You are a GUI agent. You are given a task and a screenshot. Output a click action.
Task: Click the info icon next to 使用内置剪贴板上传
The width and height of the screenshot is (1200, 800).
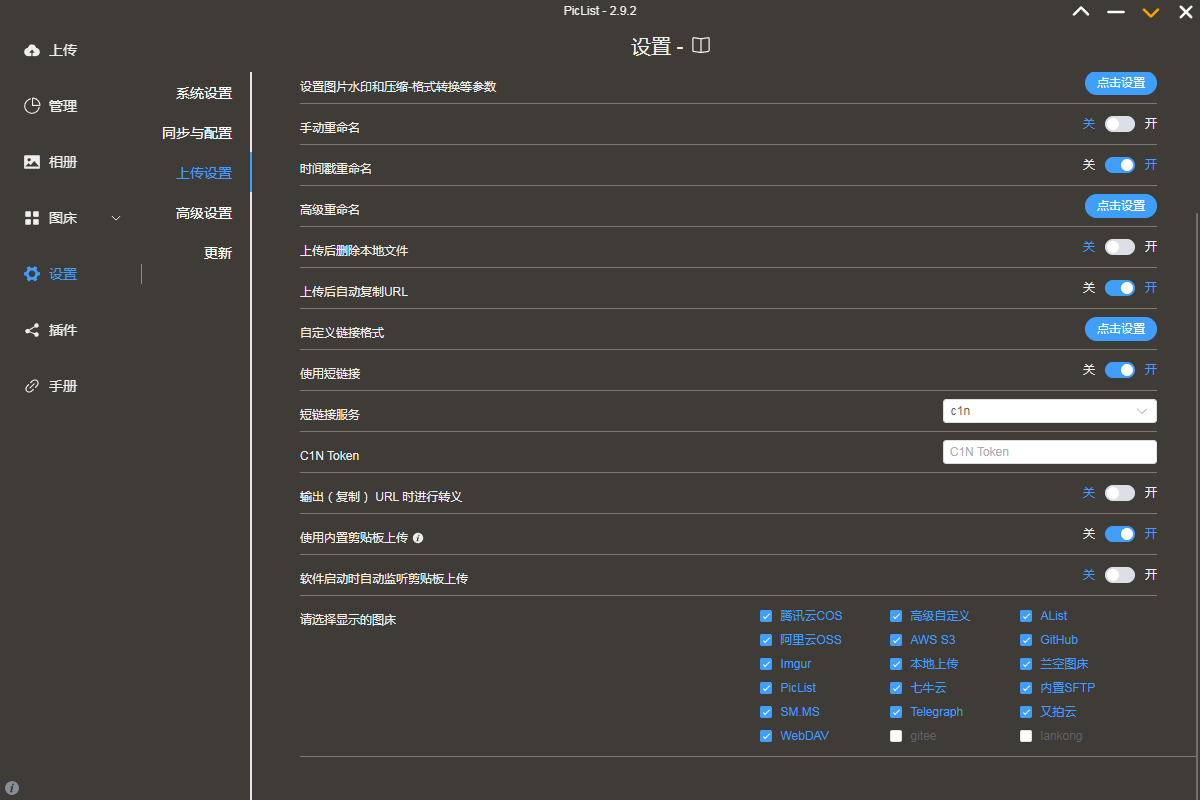tap(418, 538)
